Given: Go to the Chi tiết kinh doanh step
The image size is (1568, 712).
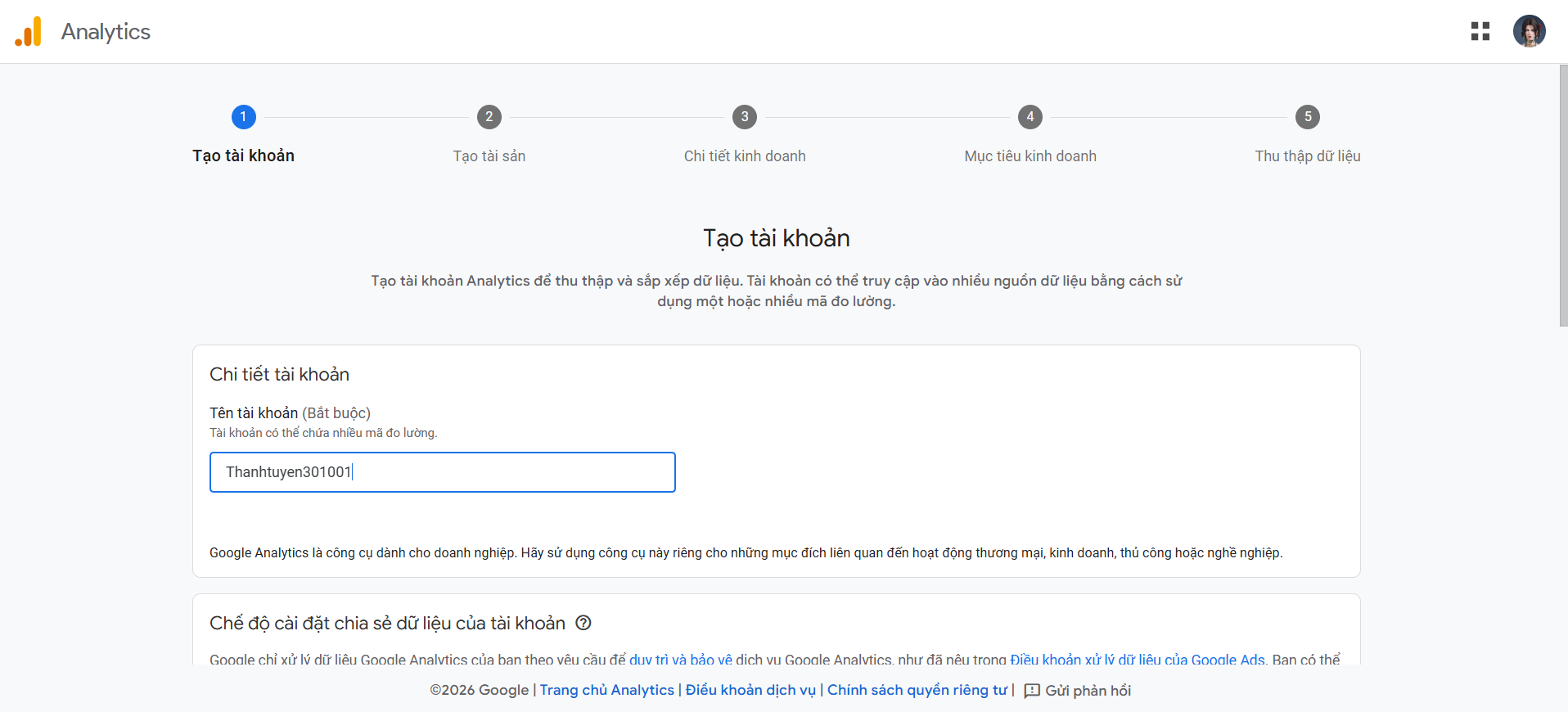Looking at the screenshot, I should coord(745,156).
